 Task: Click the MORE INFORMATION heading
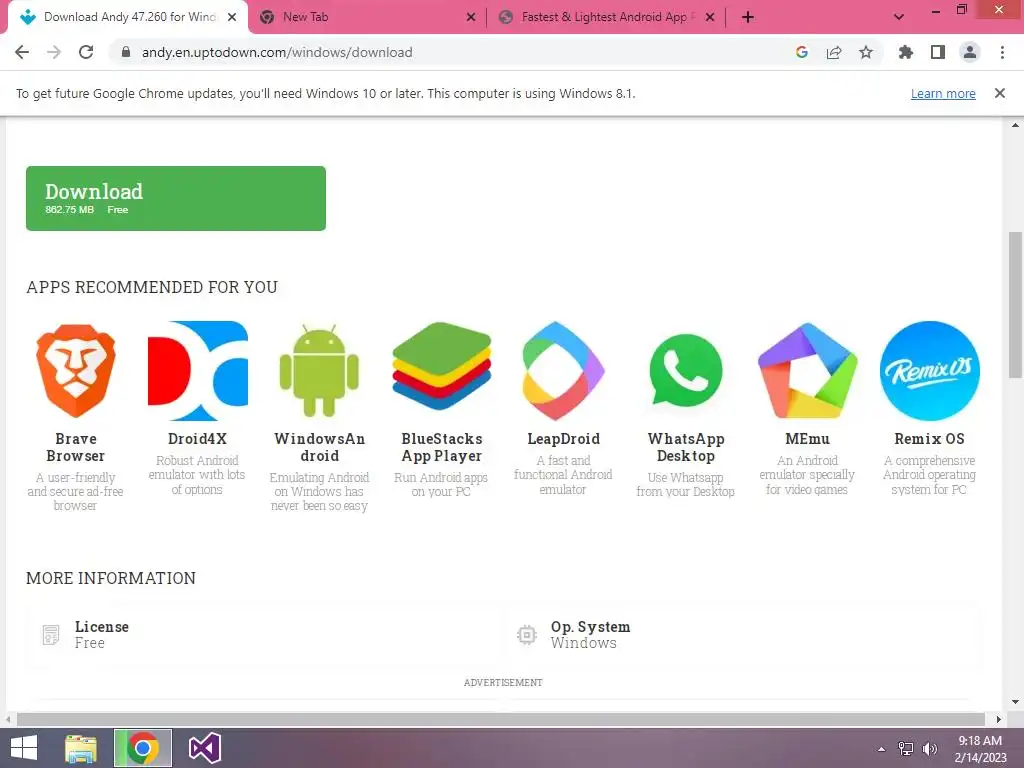coord(111,578)
